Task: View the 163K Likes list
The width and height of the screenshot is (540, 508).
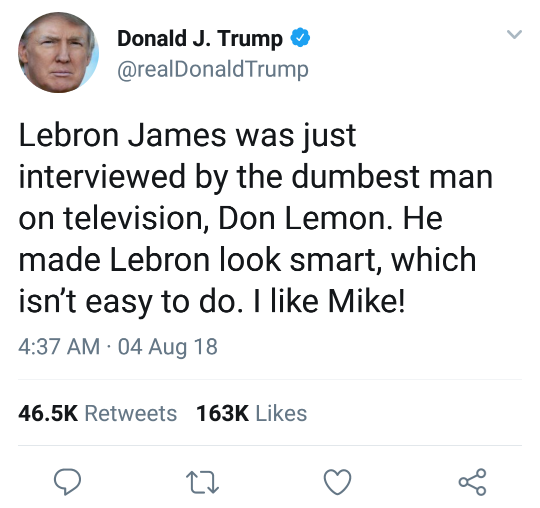Action: pos(251,413)
